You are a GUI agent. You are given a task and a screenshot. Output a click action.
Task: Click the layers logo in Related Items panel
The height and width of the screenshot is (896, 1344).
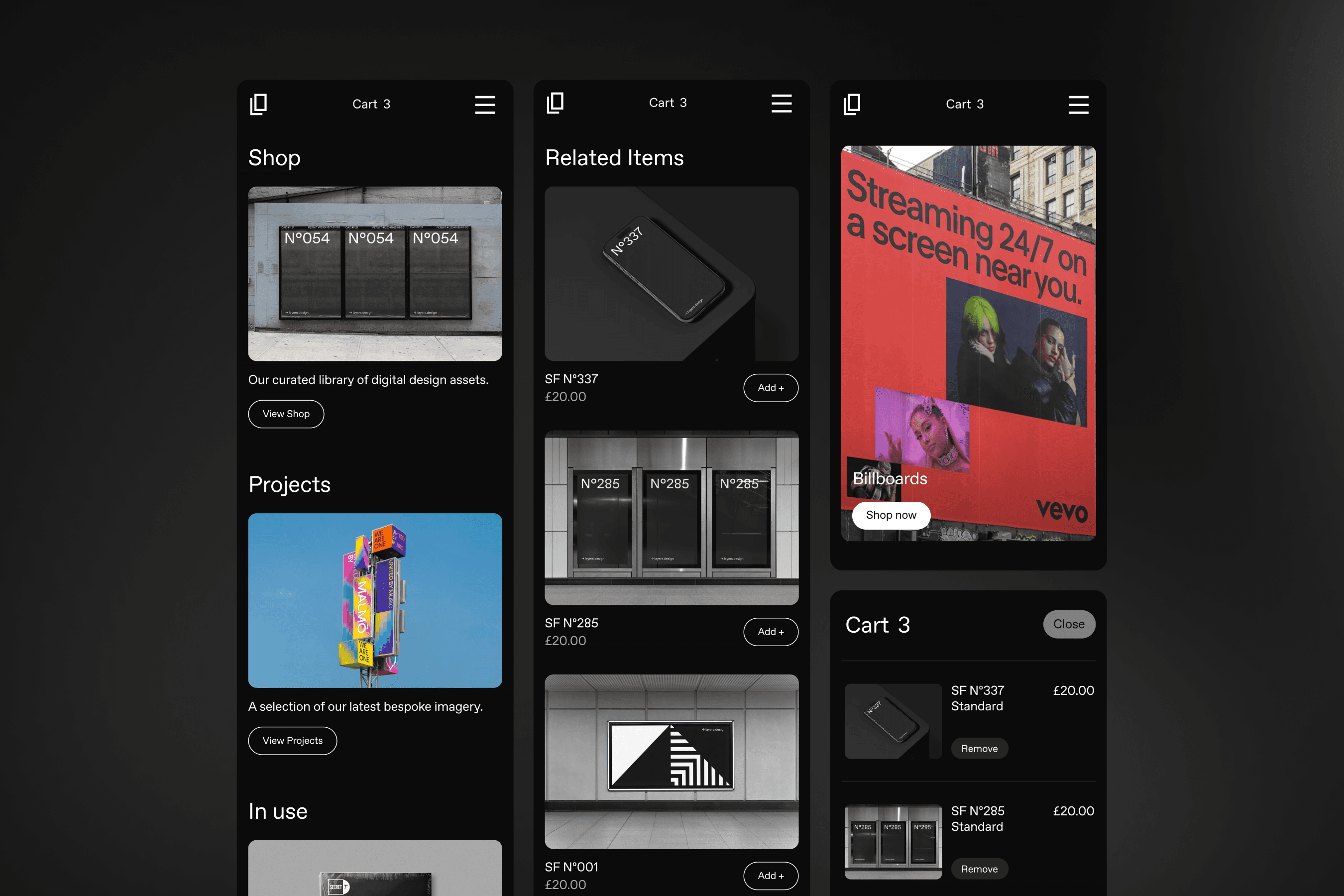click(555, 103)
